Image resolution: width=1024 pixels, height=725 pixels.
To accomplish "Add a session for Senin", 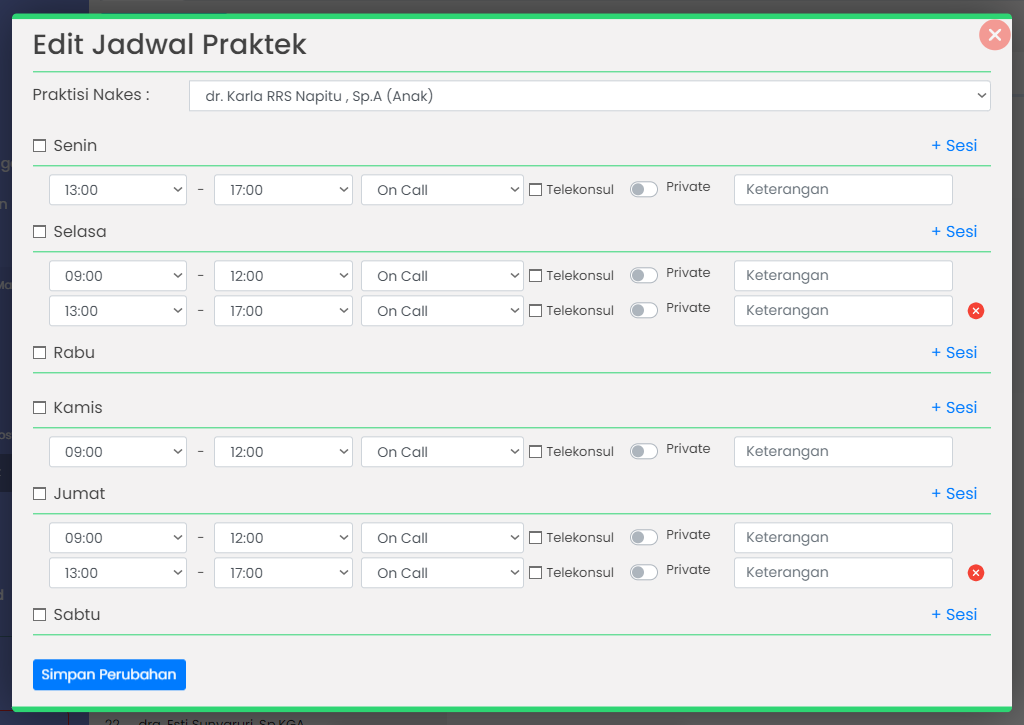I will point(953,146).
